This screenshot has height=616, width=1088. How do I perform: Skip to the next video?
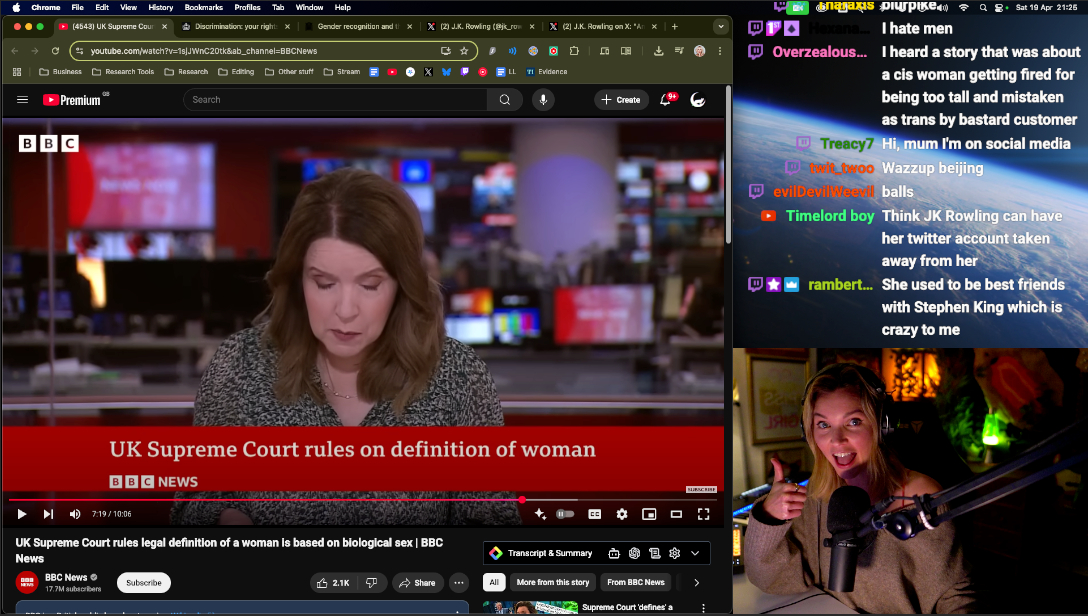click(48, 514)
